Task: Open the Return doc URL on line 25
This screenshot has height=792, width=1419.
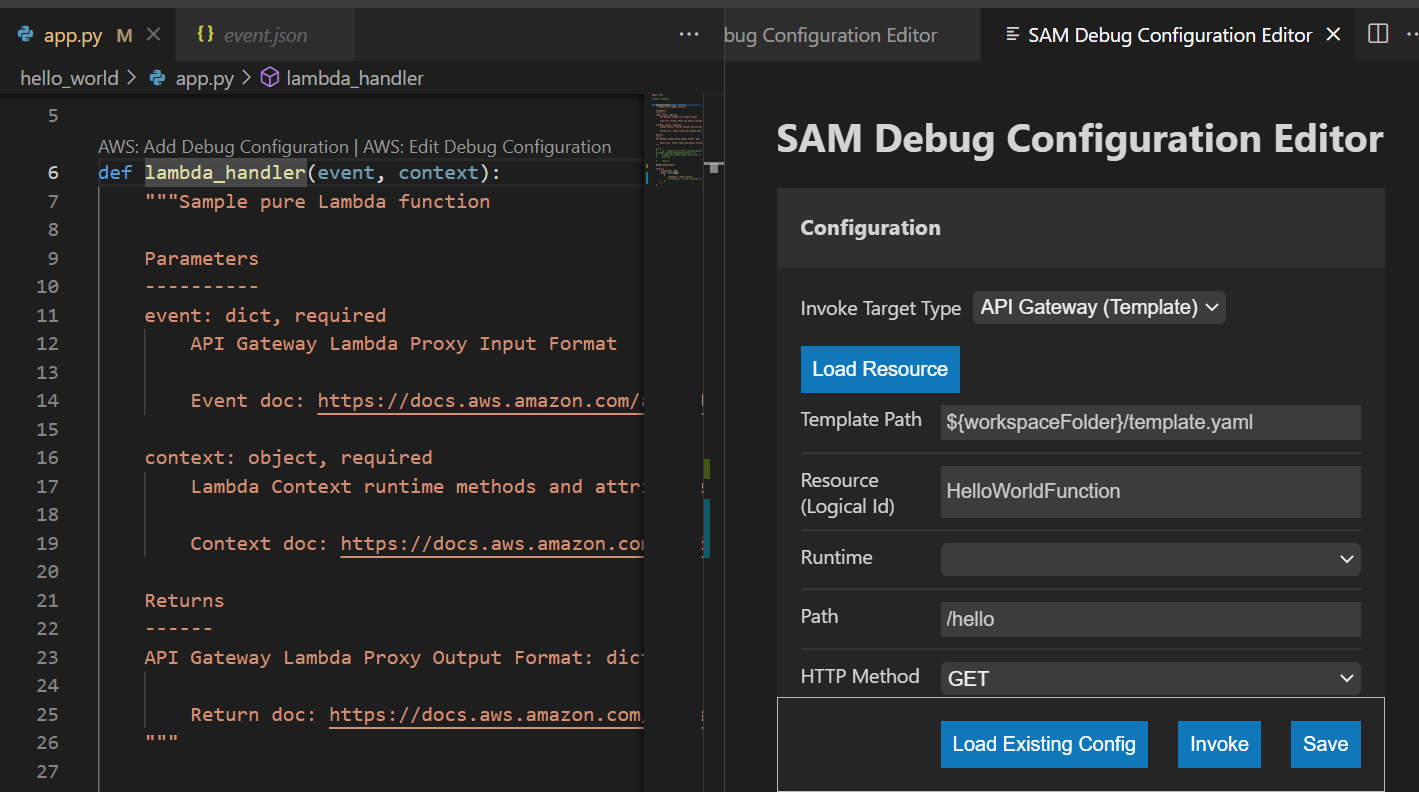Action: 486,715
